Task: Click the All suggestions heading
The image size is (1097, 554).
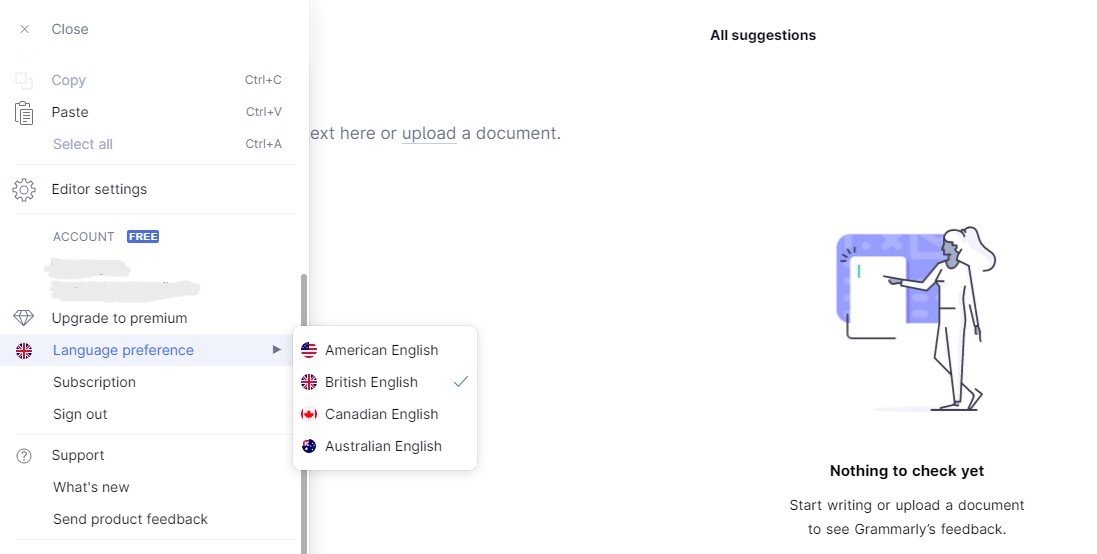Action: pyautogui.click(x=763, y=35)
